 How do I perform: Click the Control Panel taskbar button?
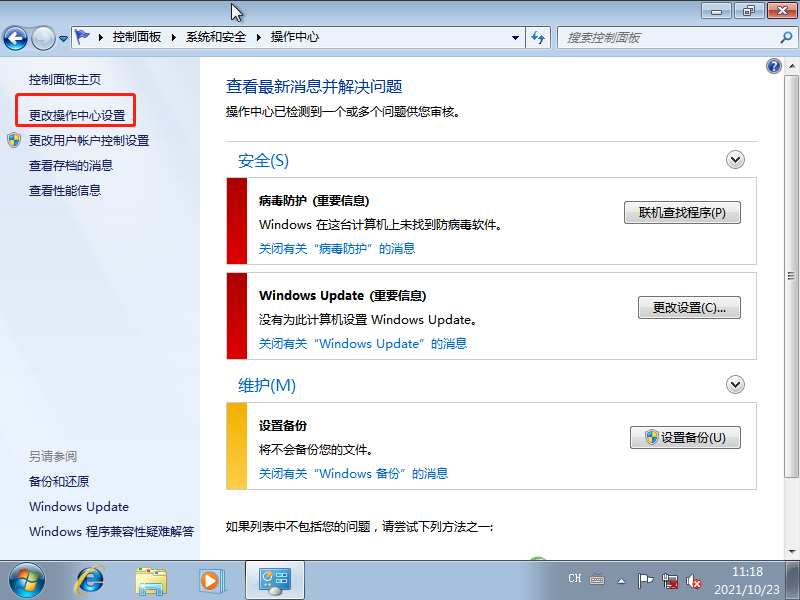(274, 581)
